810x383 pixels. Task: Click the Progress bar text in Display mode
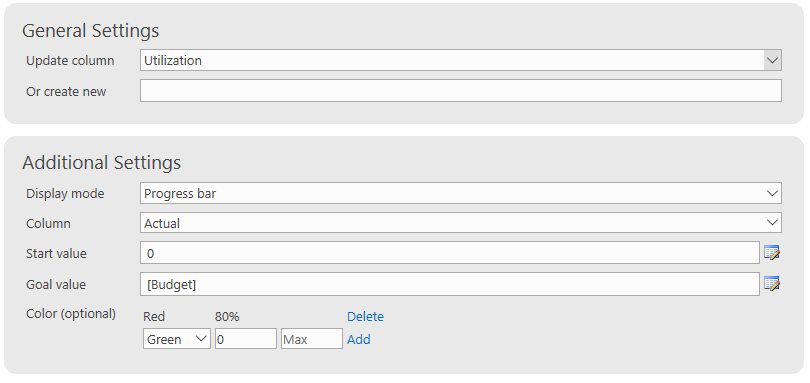(180, 194)
